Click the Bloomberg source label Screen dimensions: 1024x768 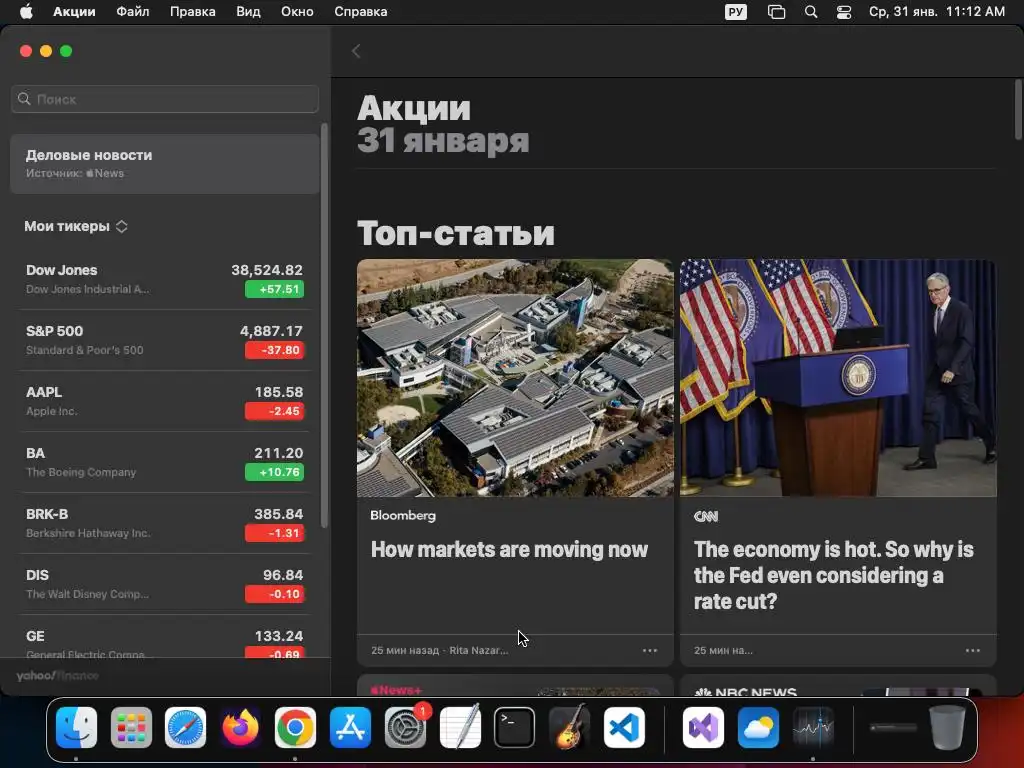(403, 515)
